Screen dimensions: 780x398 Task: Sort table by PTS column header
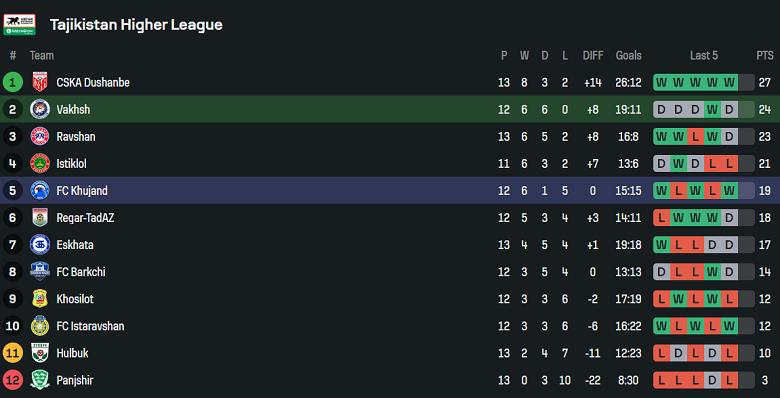[x=765, y=55]
